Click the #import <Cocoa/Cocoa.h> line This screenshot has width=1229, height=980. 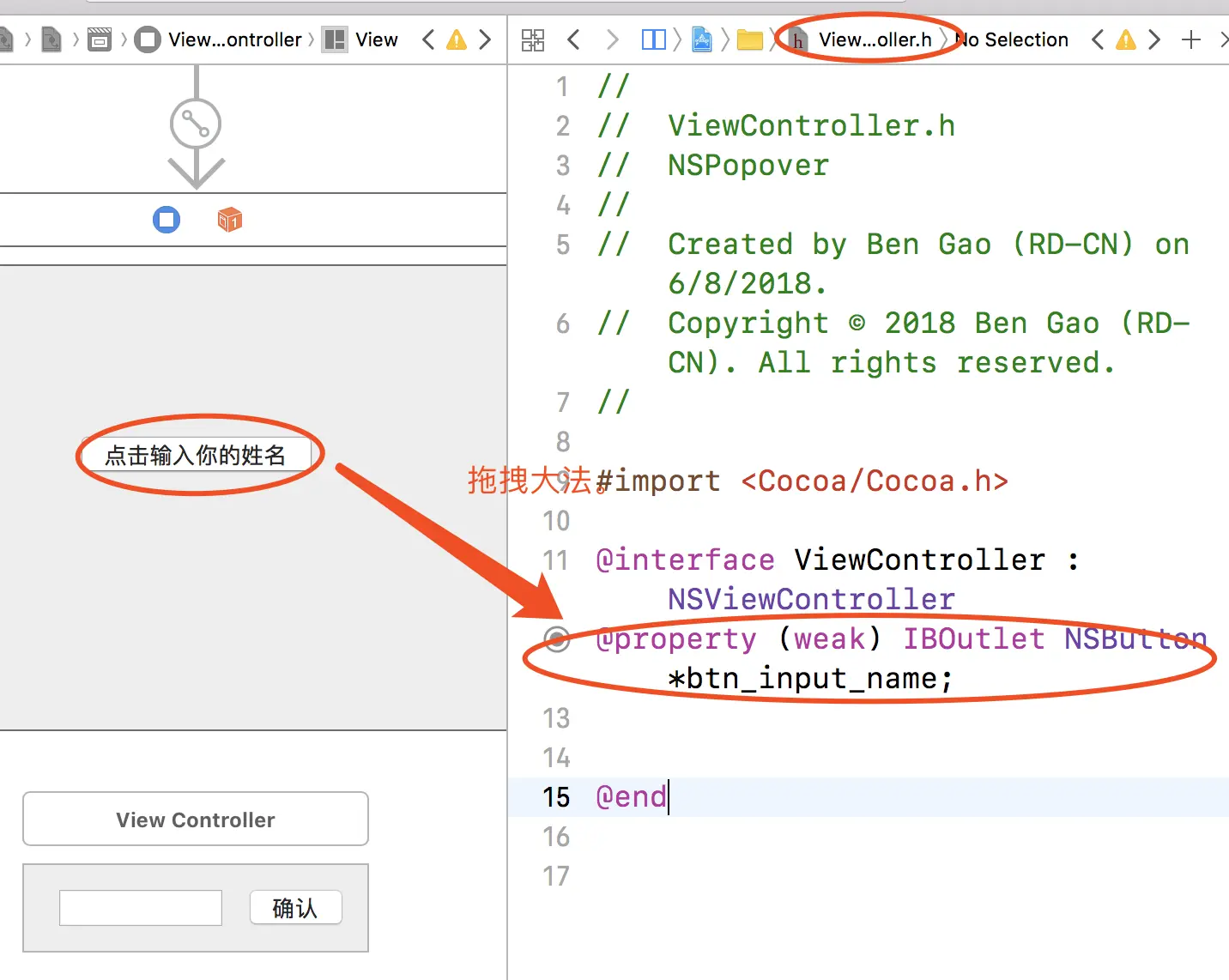pos(802,481)
